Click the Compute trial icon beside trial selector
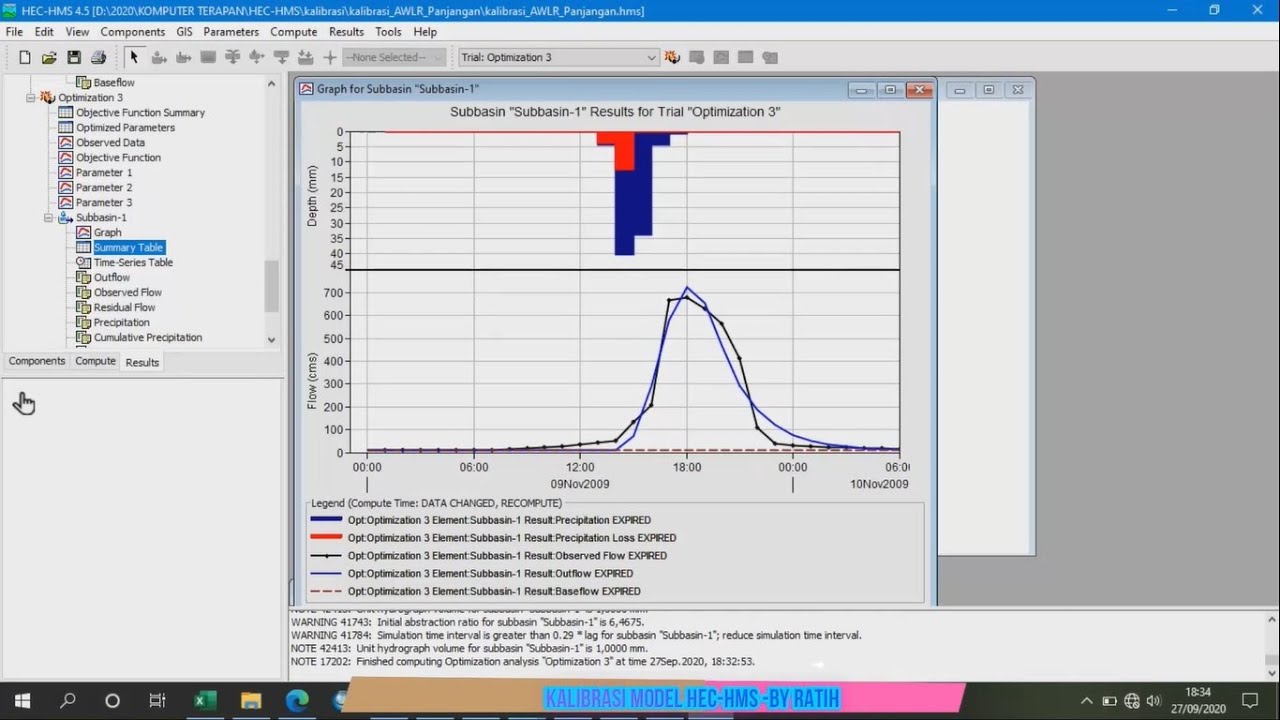The image size is (1280, 720). 672,58
